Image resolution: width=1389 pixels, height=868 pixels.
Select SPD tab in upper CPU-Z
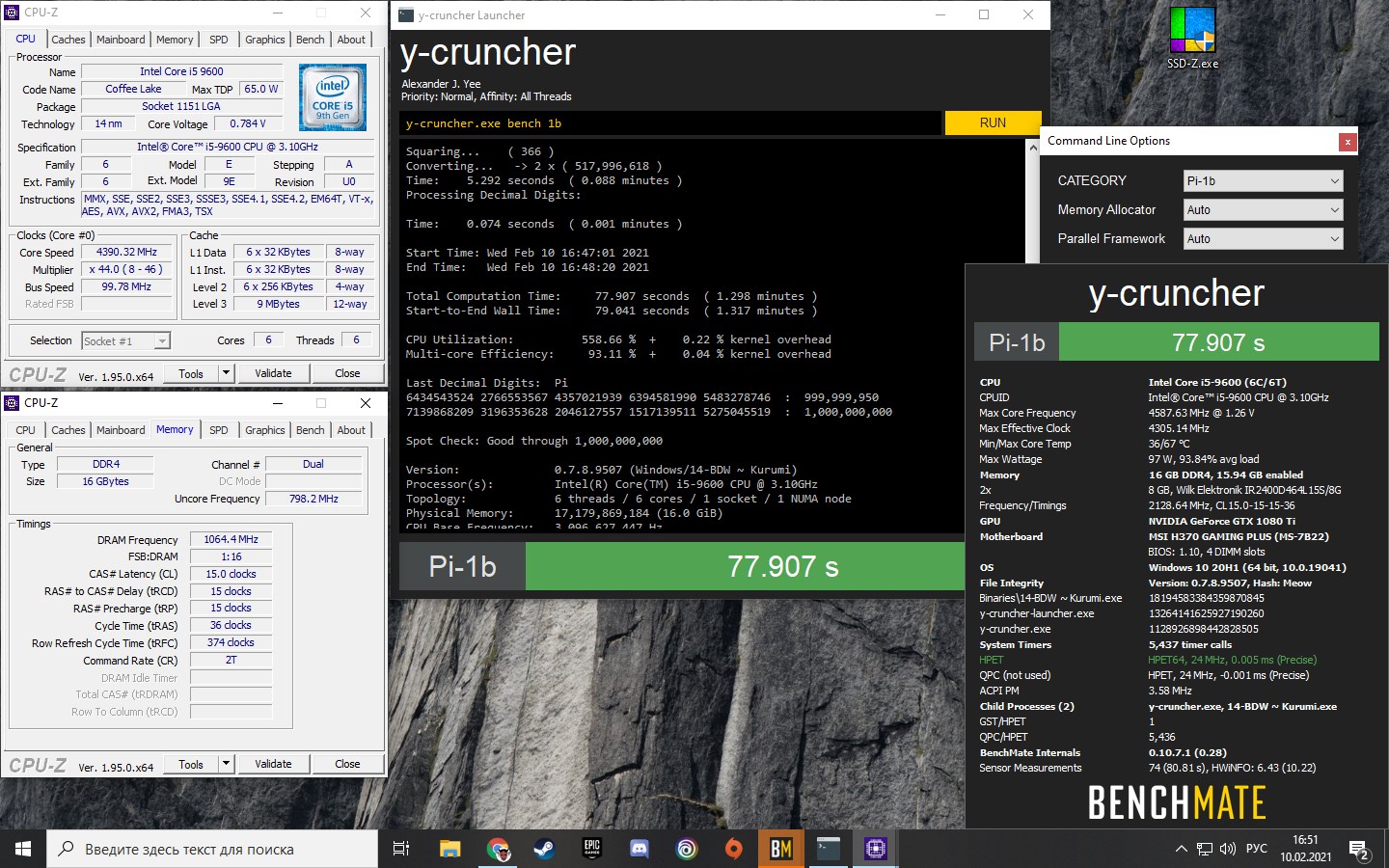click(x=219, y=40)
